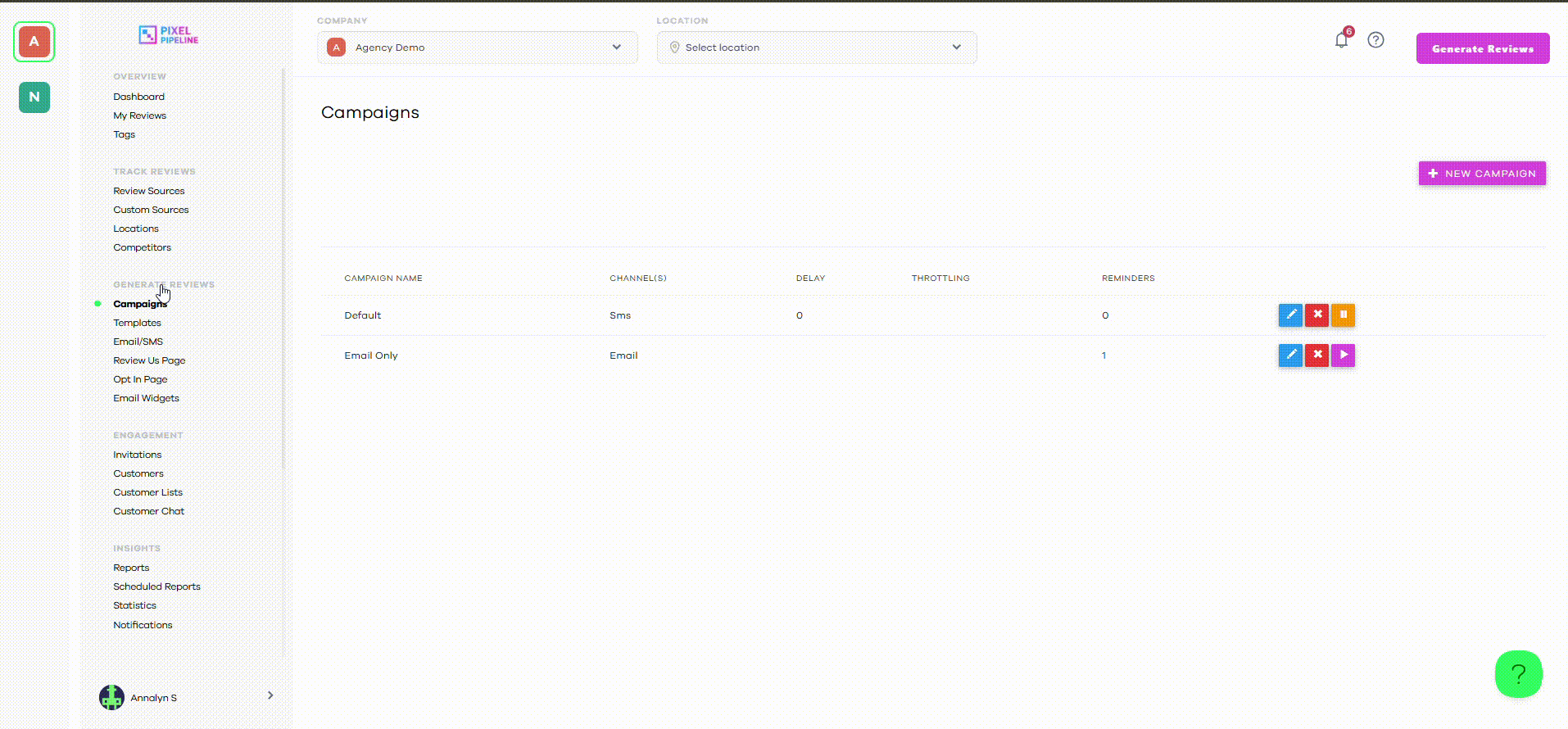The image size is (1568, 729).
Task: Activate the Email Only campaign play button
Action: 1343,355
